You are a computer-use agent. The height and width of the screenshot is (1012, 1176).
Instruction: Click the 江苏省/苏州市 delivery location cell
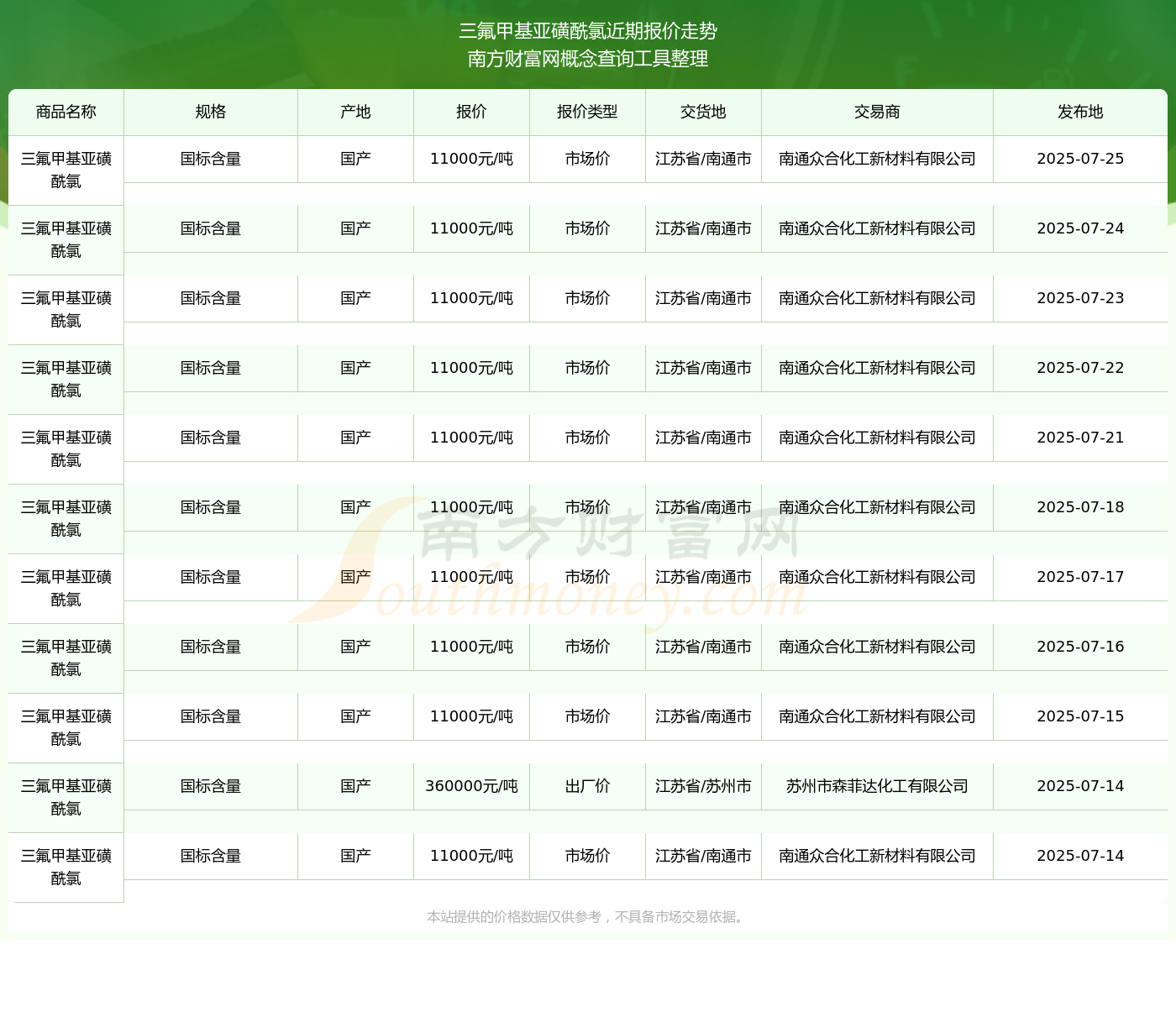pyautogui.click(x=704, y=786)
